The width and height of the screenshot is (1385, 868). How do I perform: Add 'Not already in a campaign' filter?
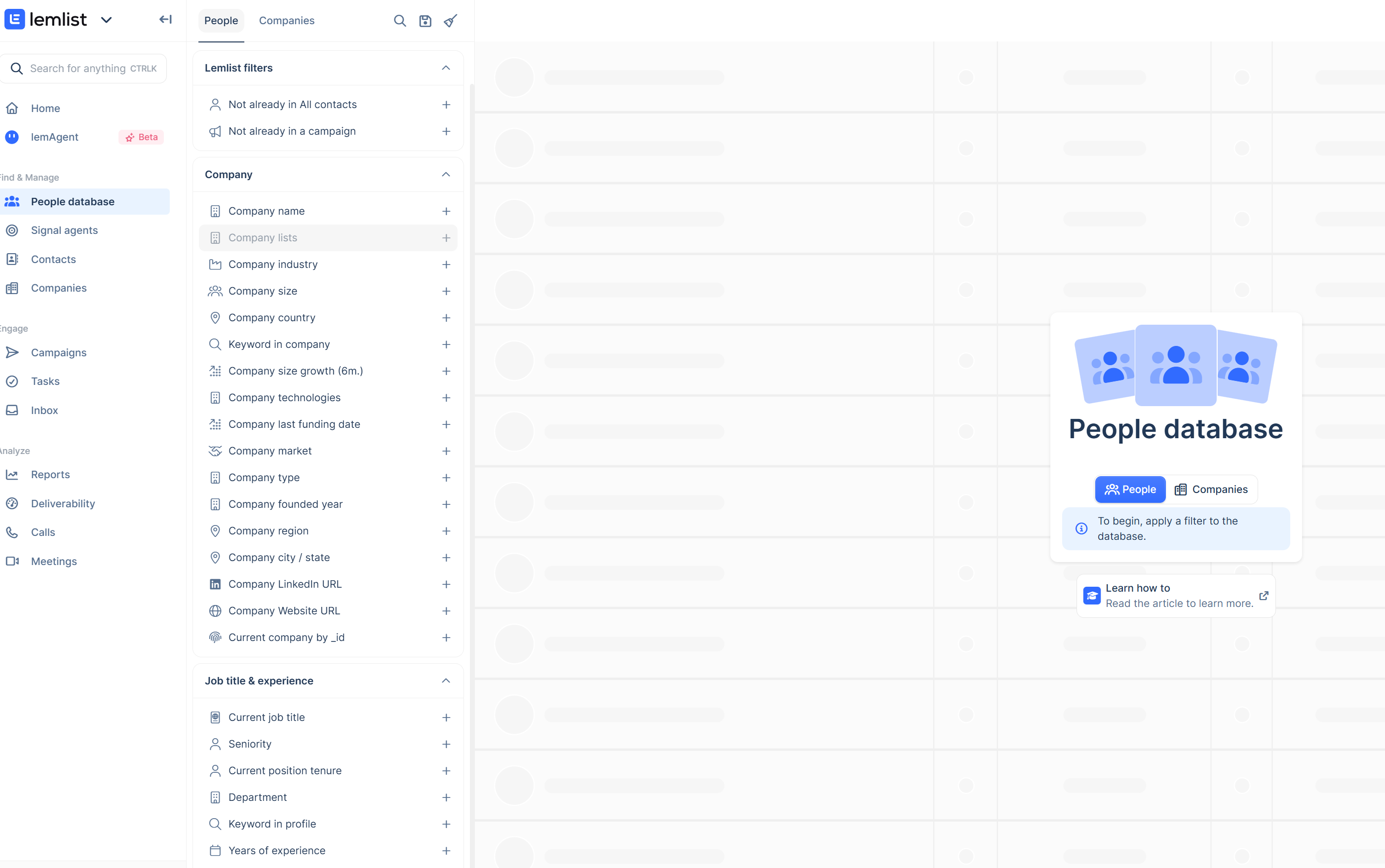click(x=446, y=131)
